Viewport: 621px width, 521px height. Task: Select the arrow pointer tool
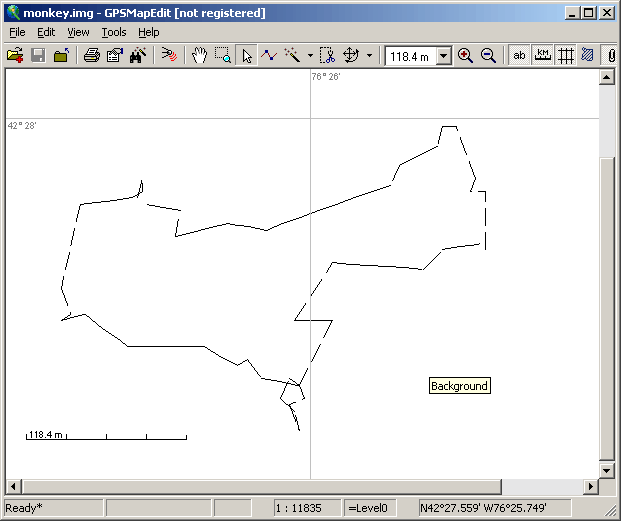click(247, 56)
